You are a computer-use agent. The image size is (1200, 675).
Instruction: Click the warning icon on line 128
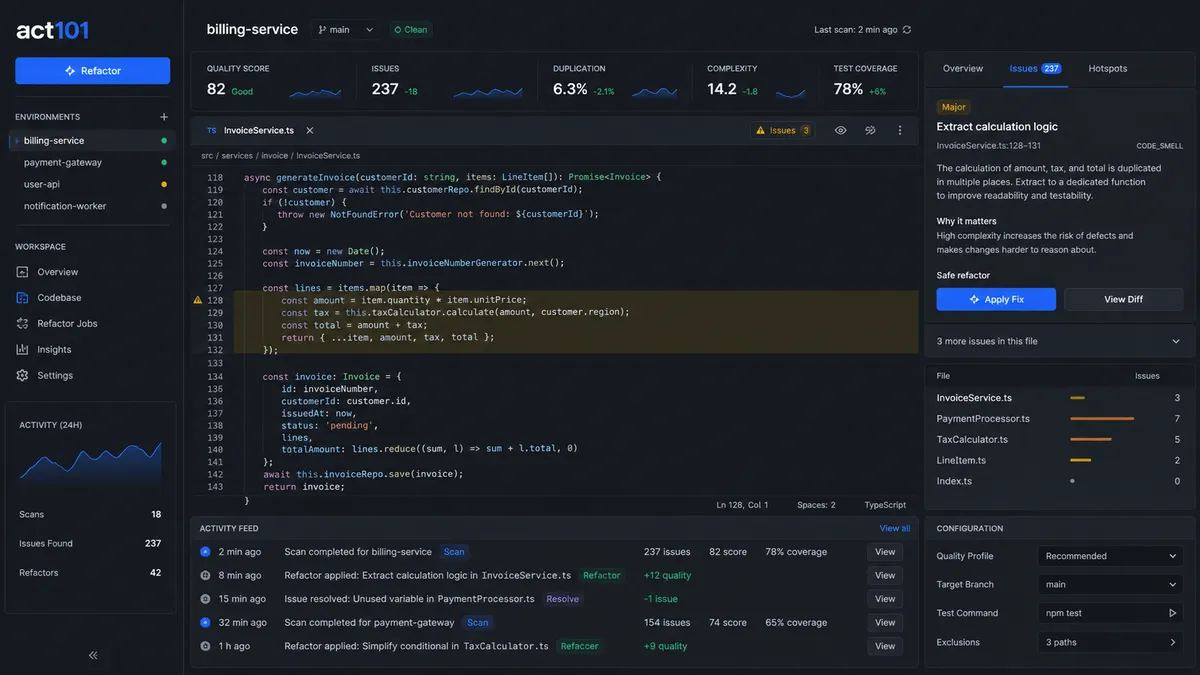[x=198, y=300]
